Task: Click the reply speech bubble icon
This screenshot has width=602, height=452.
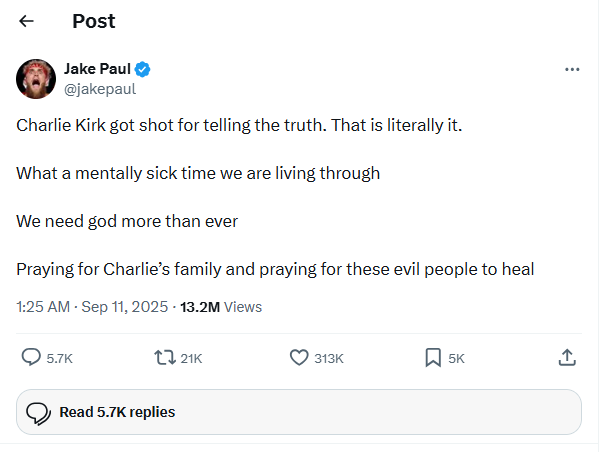Action: pyautogui.click(x=31, y=357)
